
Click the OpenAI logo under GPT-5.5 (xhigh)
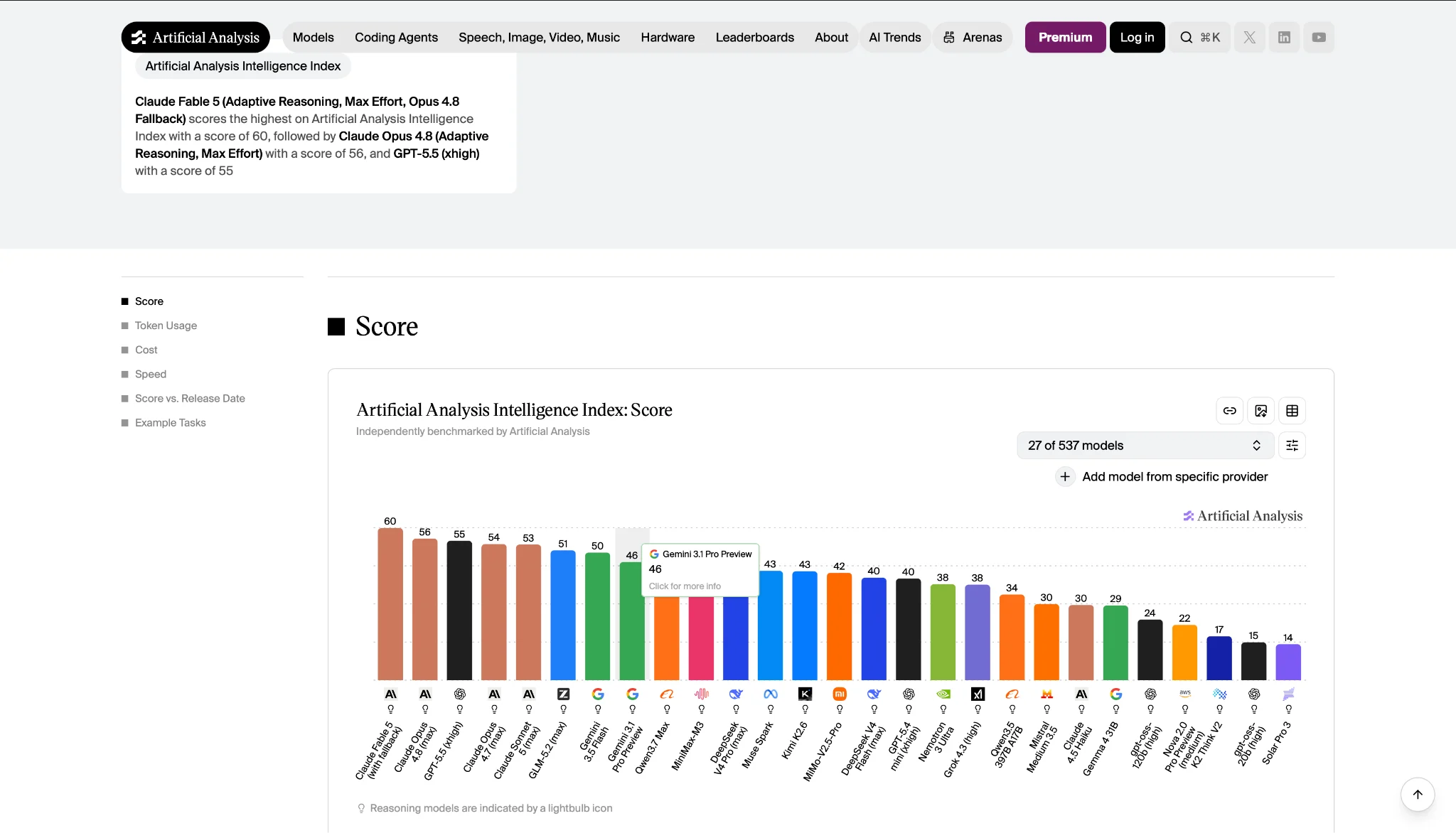coord(460,694)
